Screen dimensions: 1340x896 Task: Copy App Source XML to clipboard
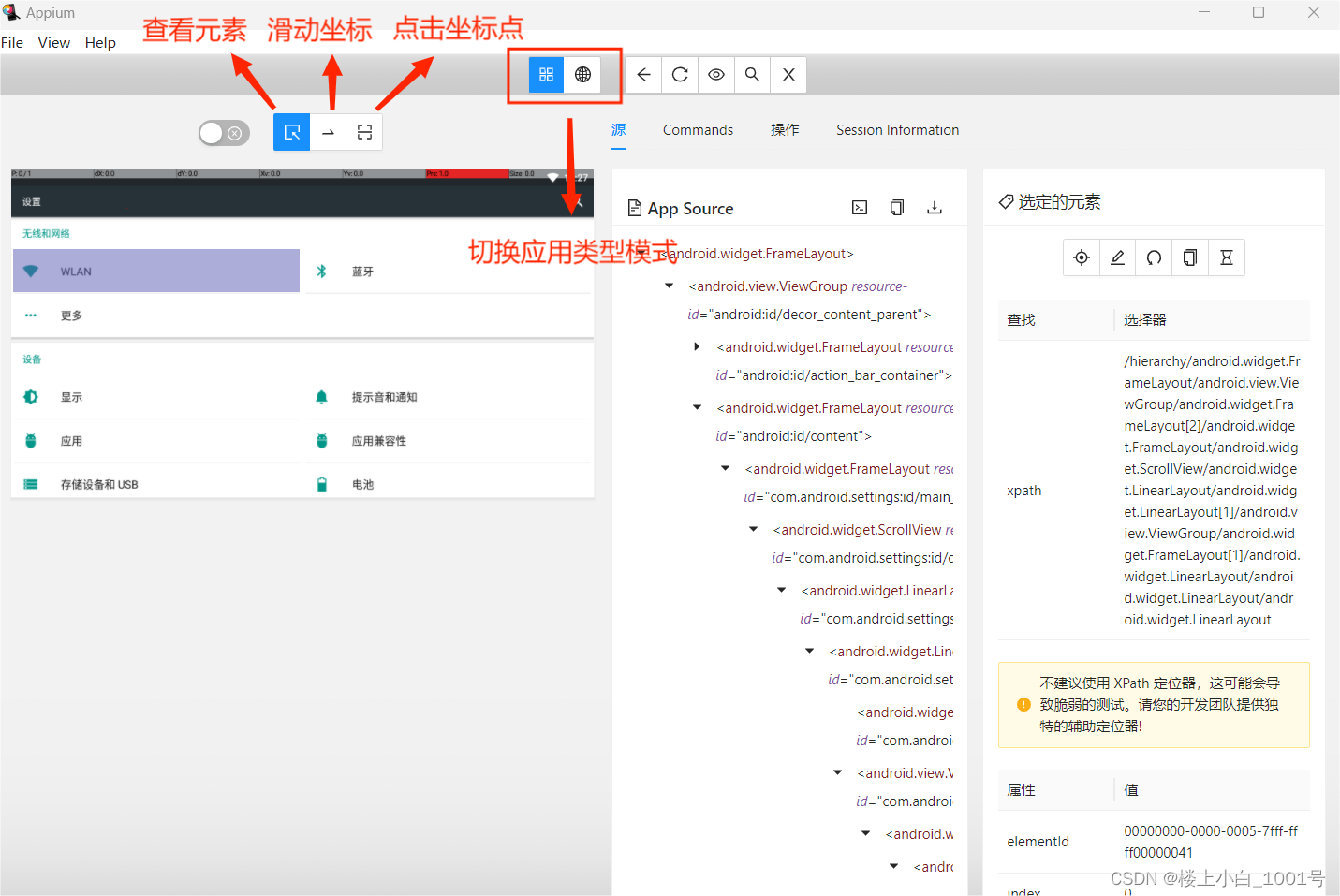click(897, 208)
